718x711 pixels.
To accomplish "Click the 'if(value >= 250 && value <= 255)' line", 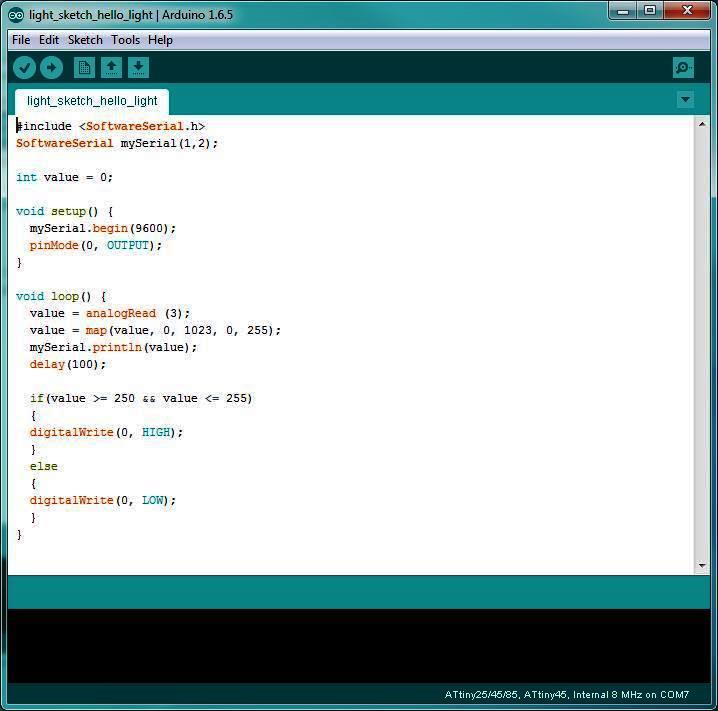I will [x=141, y=398].
